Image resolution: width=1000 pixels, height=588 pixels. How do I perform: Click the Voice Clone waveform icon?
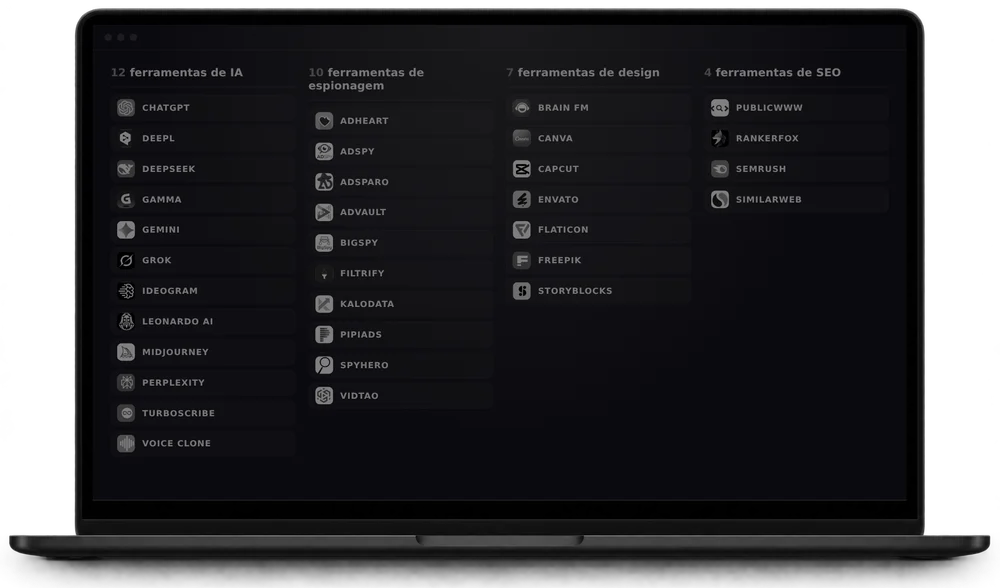click(126, 443)
